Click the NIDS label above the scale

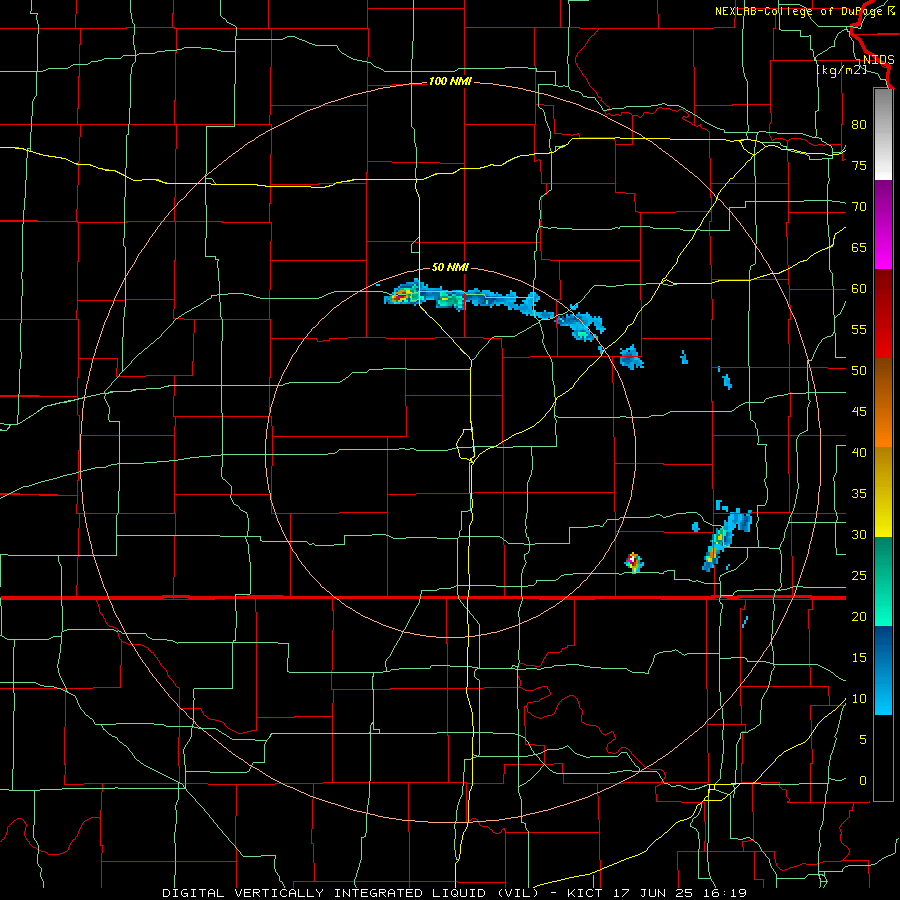click(x=878, y=60)
